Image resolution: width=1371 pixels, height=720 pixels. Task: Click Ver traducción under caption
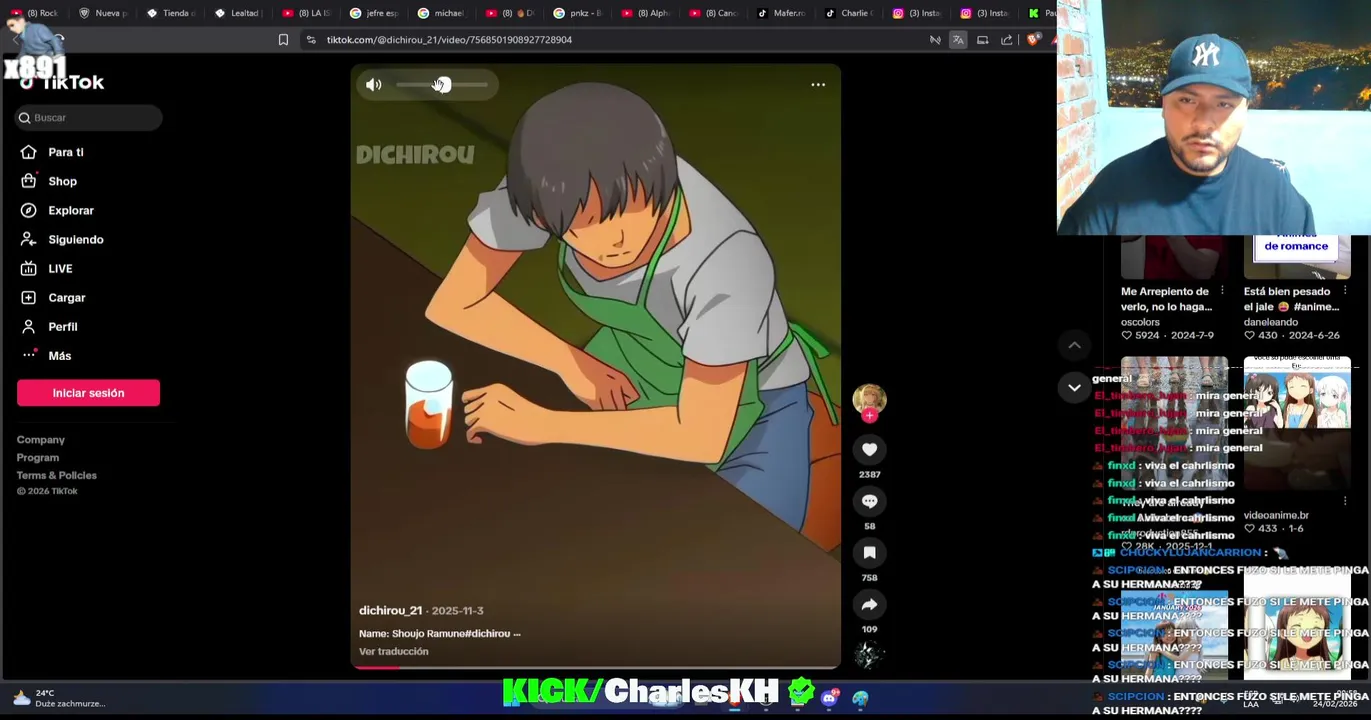click(x=393, y=652)
